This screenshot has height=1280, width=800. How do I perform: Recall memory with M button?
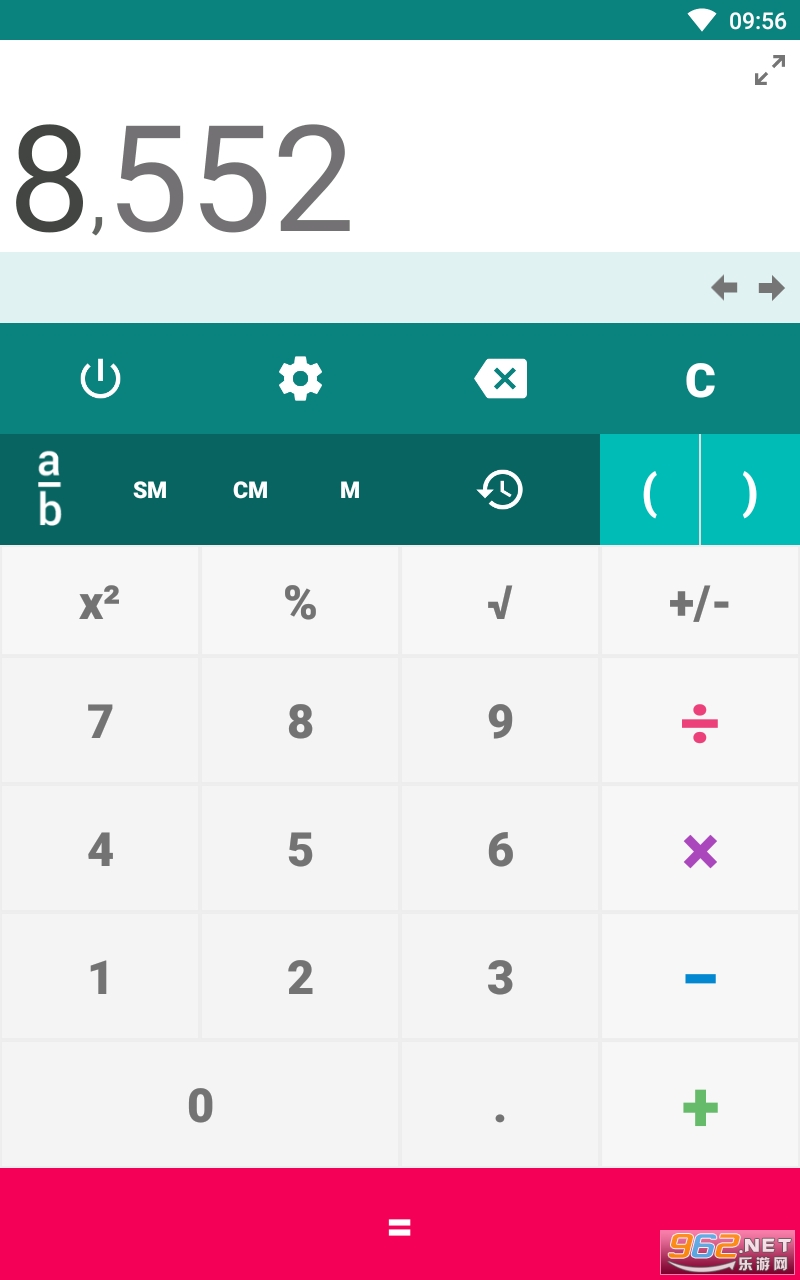tap(350, 490)
